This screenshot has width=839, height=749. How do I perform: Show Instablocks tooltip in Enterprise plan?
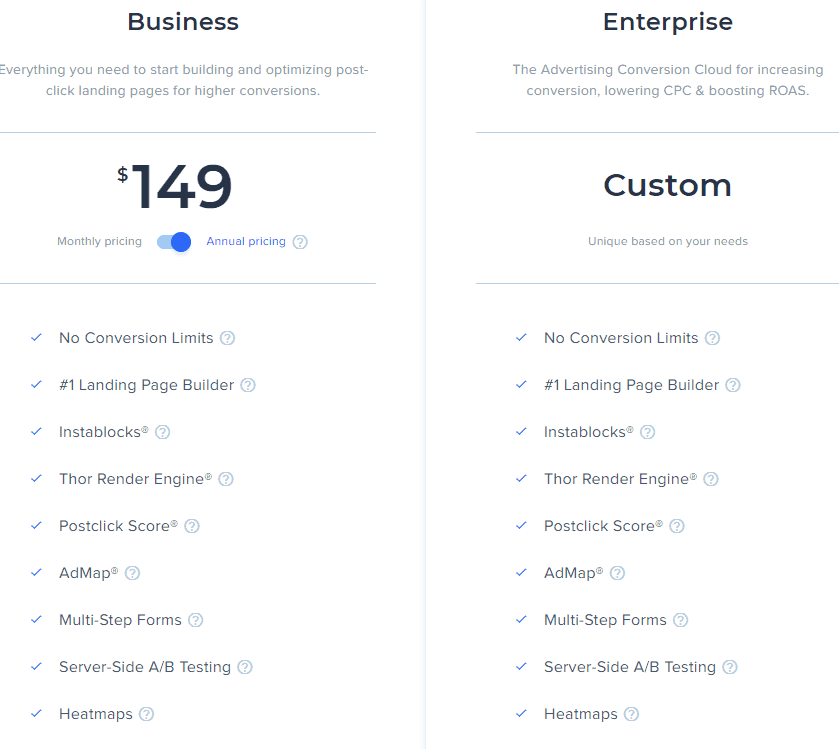[647, 432]
